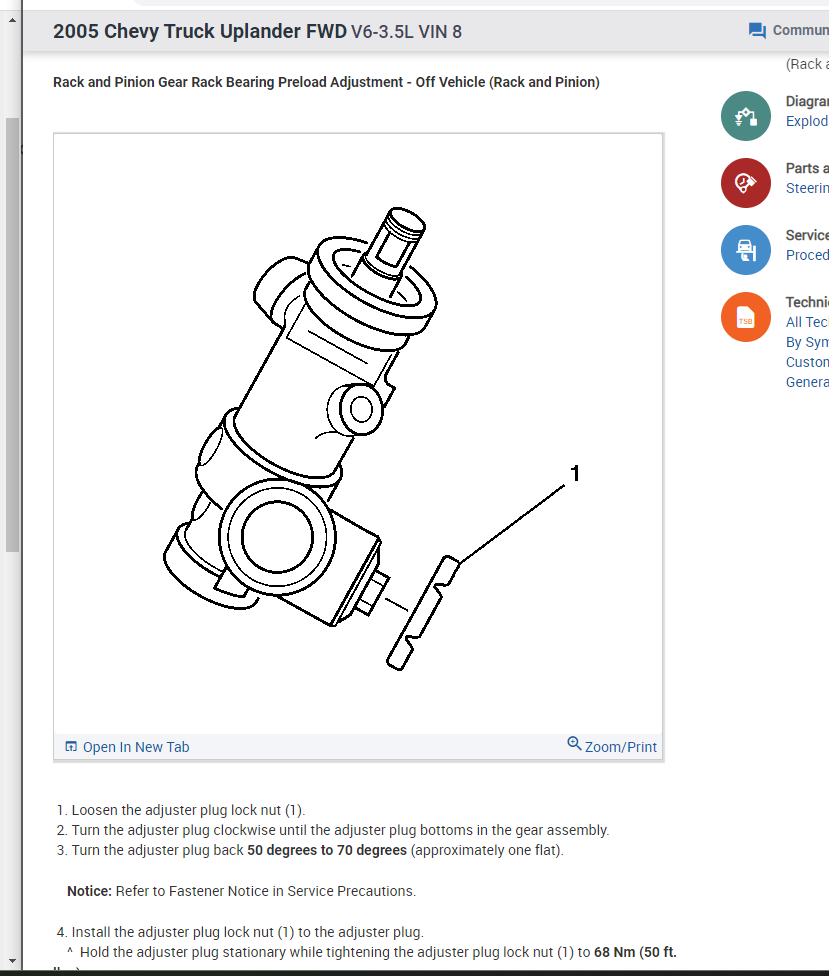The image size is (829, 976).
Task: Click the scrollbar down arrow
Action: point(12,962)
